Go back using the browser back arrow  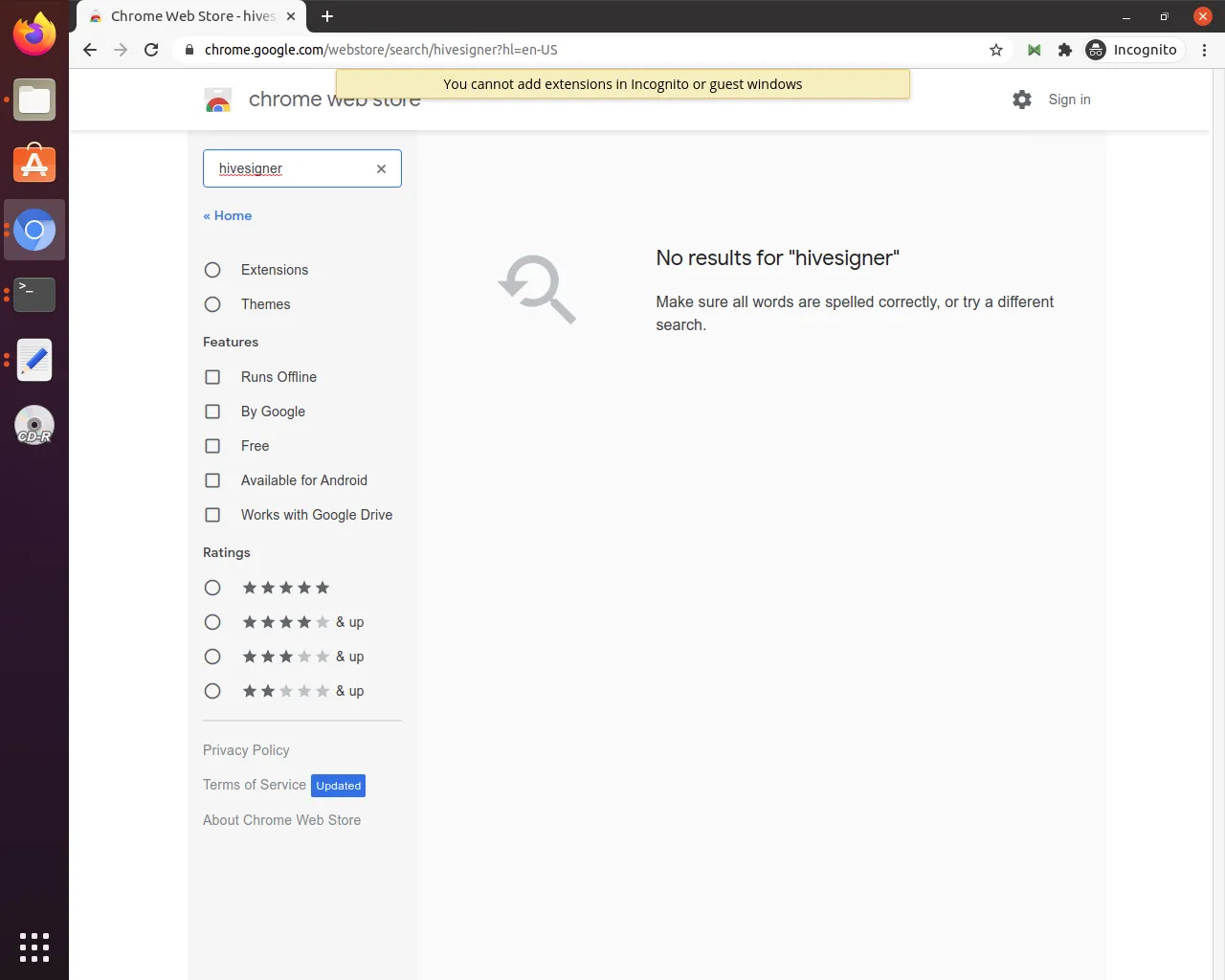pos(90,50)
